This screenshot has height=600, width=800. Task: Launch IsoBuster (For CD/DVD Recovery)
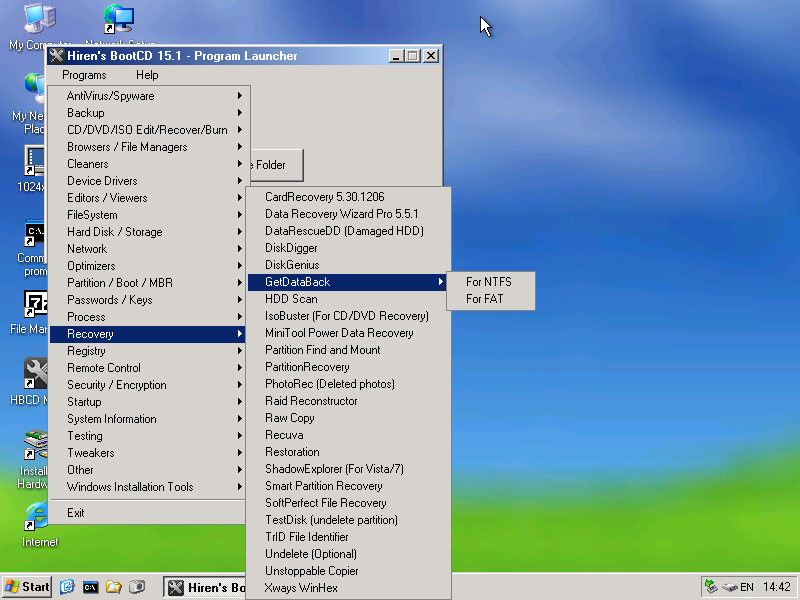tap(348, 316)
